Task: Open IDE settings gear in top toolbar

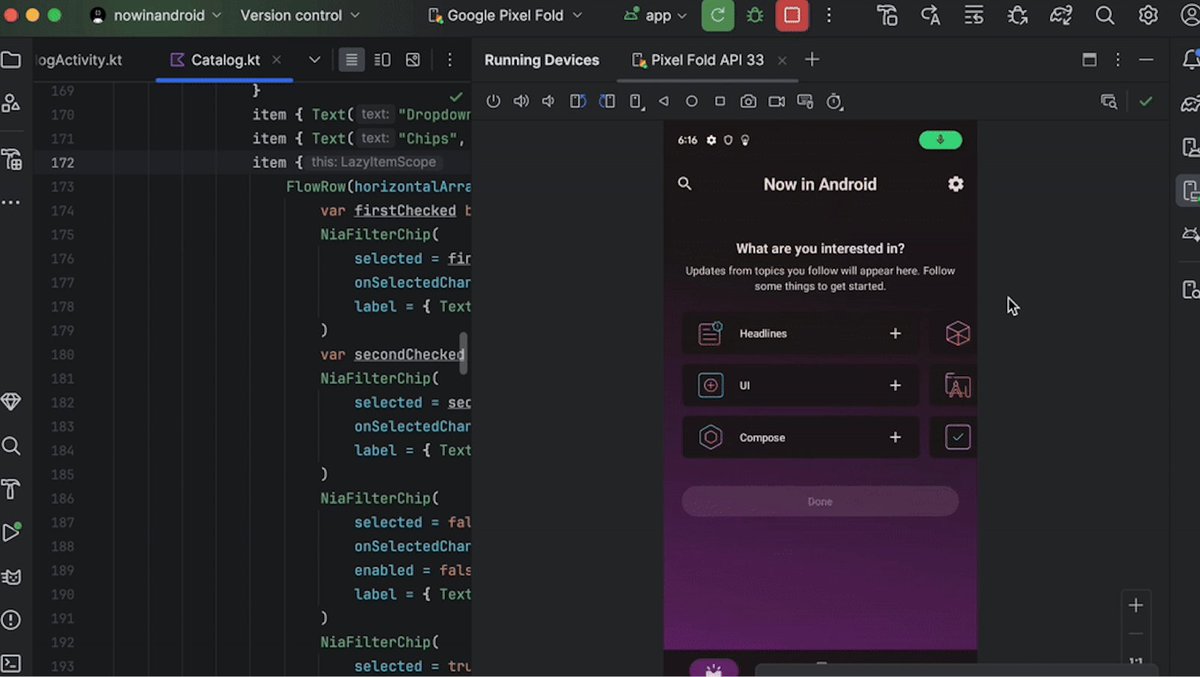Action: click(x=1148, y=15)
